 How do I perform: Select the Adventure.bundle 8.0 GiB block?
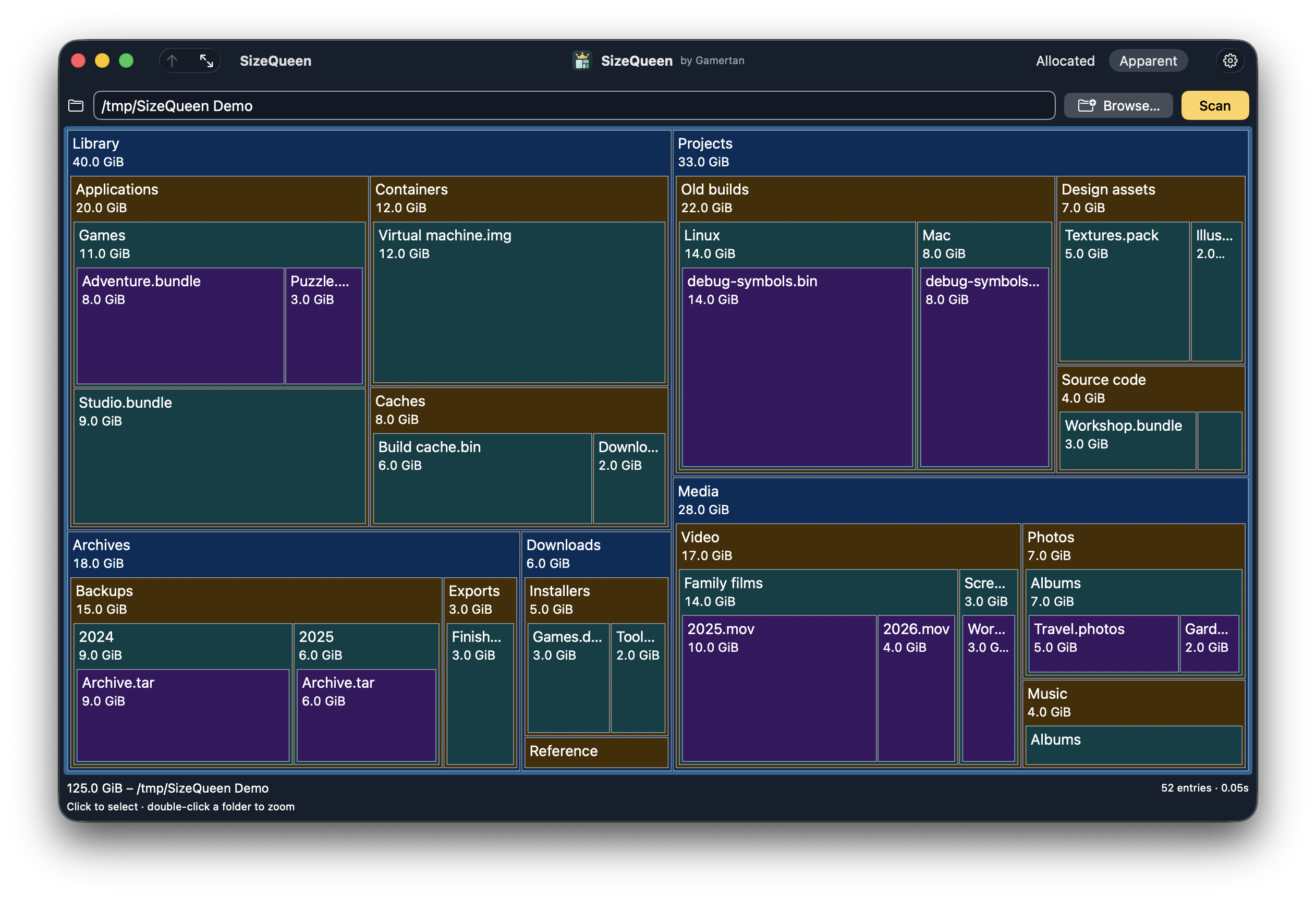[180, 326]
